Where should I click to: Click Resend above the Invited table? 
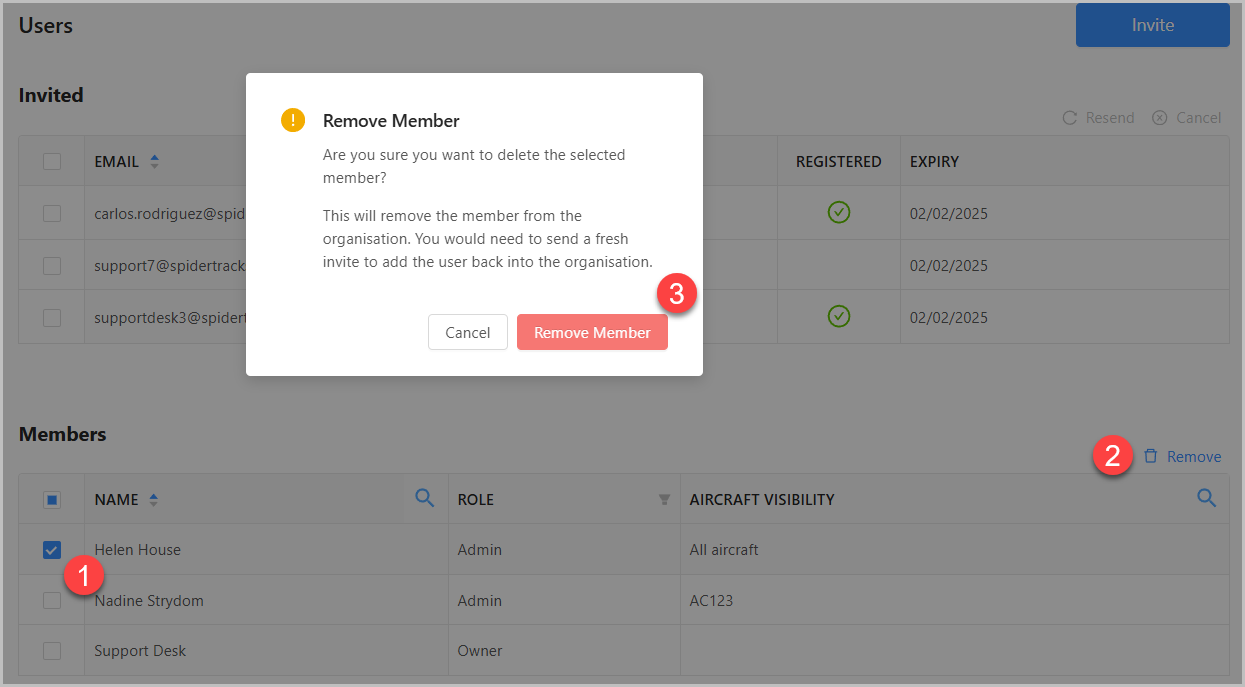[x=1110, y=118]
